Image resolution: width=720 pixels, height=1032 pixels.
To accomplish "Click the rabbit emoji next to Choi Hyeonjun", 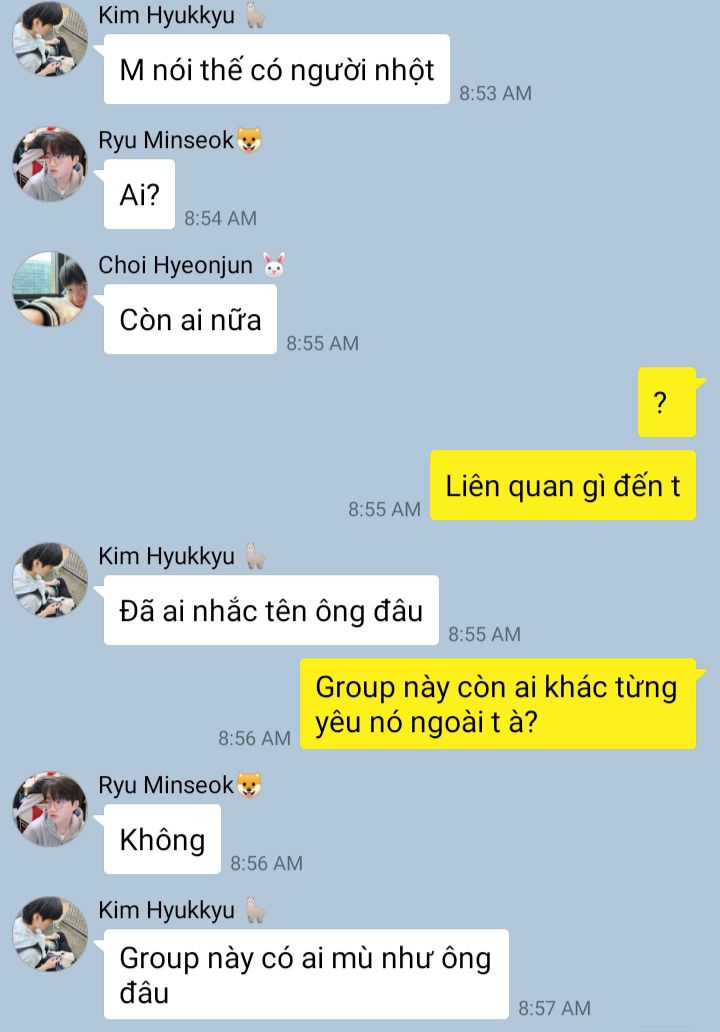I will (274, 265).
